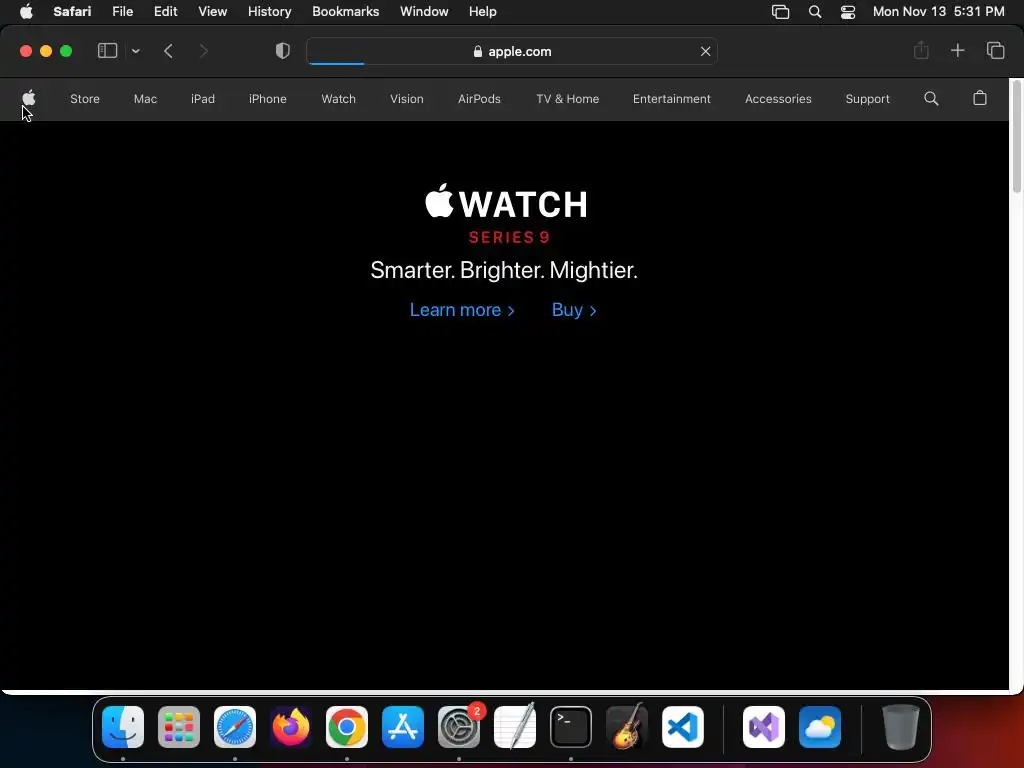
Task: Open Control Center in the menu bar
Action: (x=848, y=12)
